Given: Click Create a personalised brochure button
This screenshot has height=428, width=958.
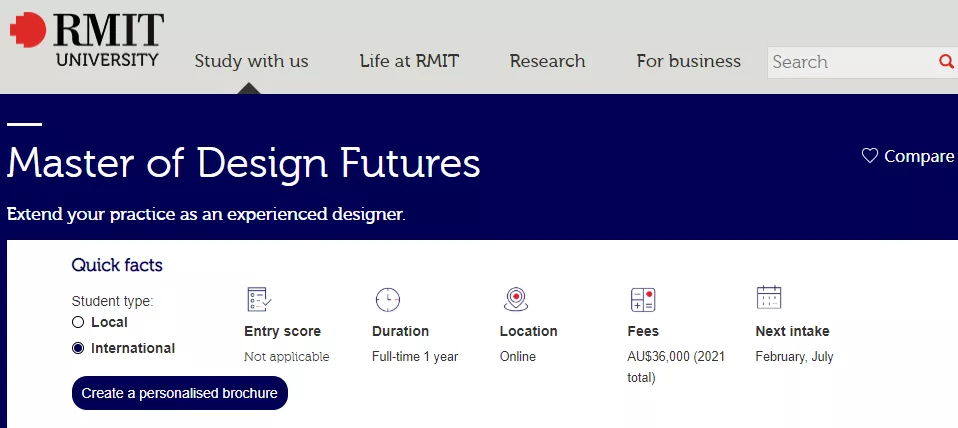Looking at the screenshot, I should point(180,393).
